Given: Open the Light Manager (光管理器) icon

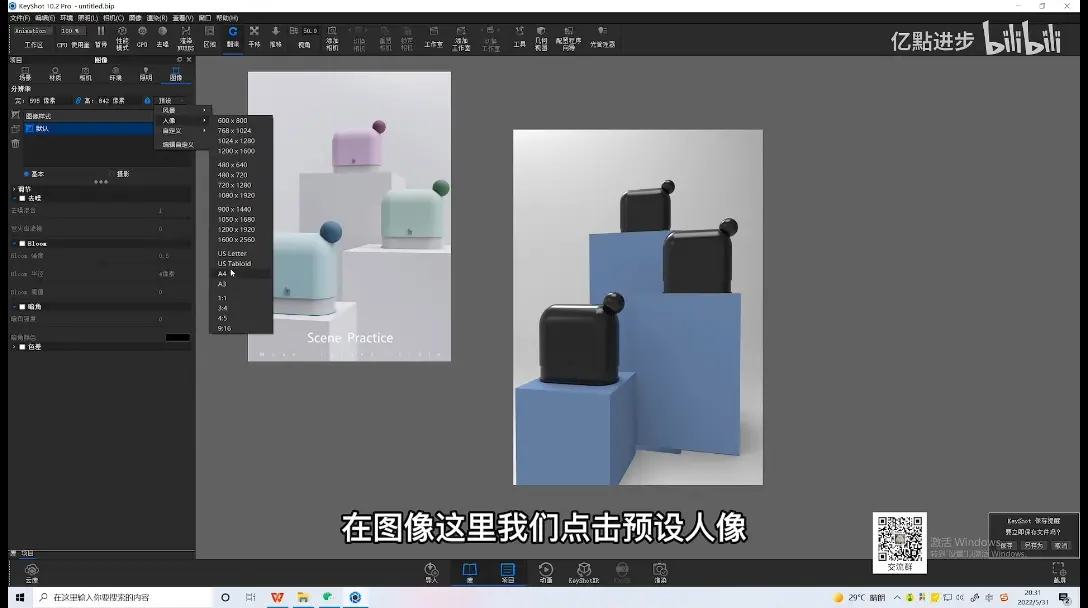Looking at the screenshot, I should tap(602, 37).
